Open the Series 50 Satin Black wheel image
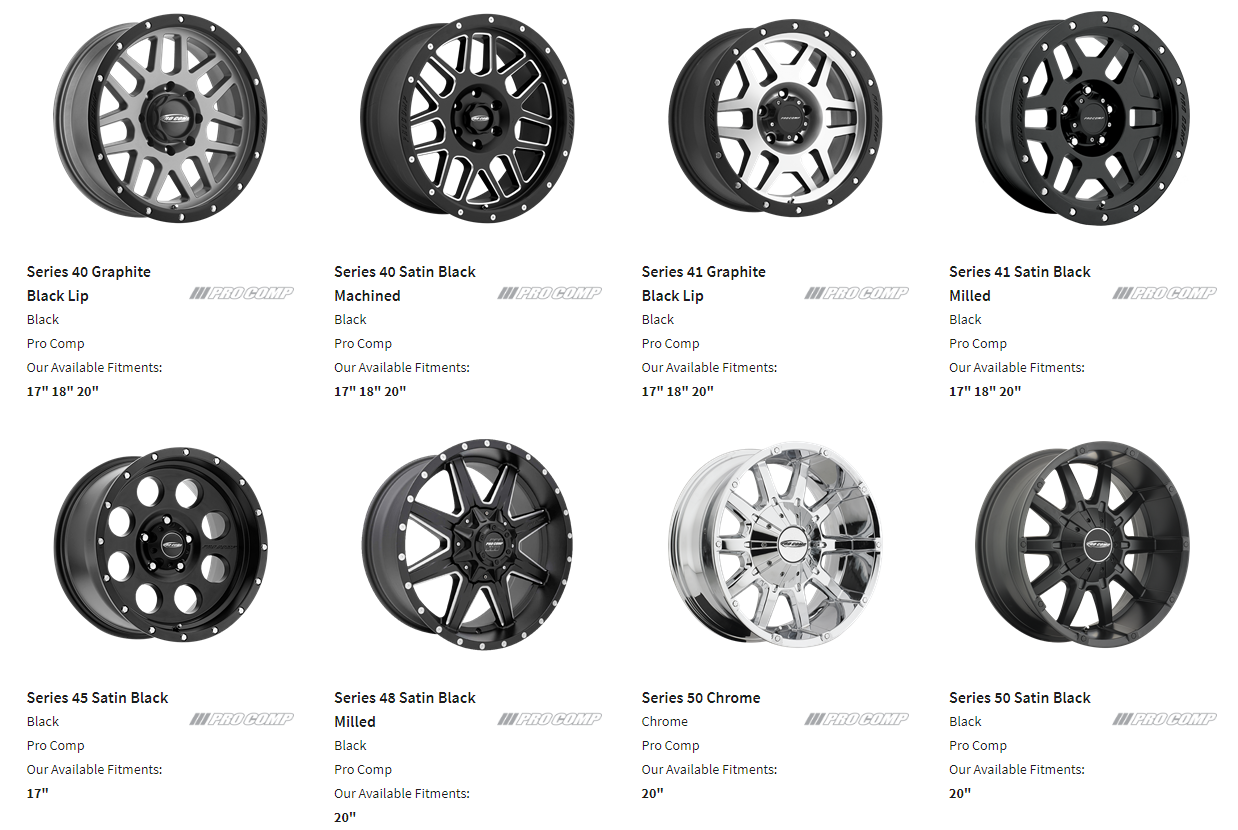 click(x=1082, y=544)
